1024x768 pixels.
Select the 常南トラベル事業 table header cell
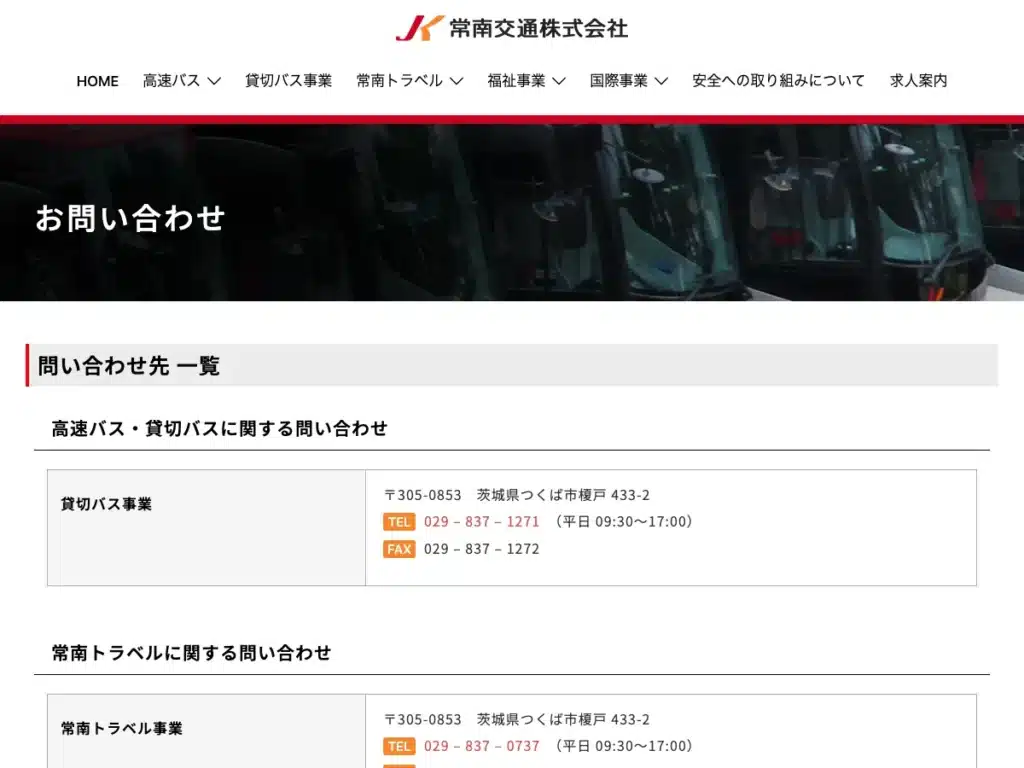tap(206, 731)
